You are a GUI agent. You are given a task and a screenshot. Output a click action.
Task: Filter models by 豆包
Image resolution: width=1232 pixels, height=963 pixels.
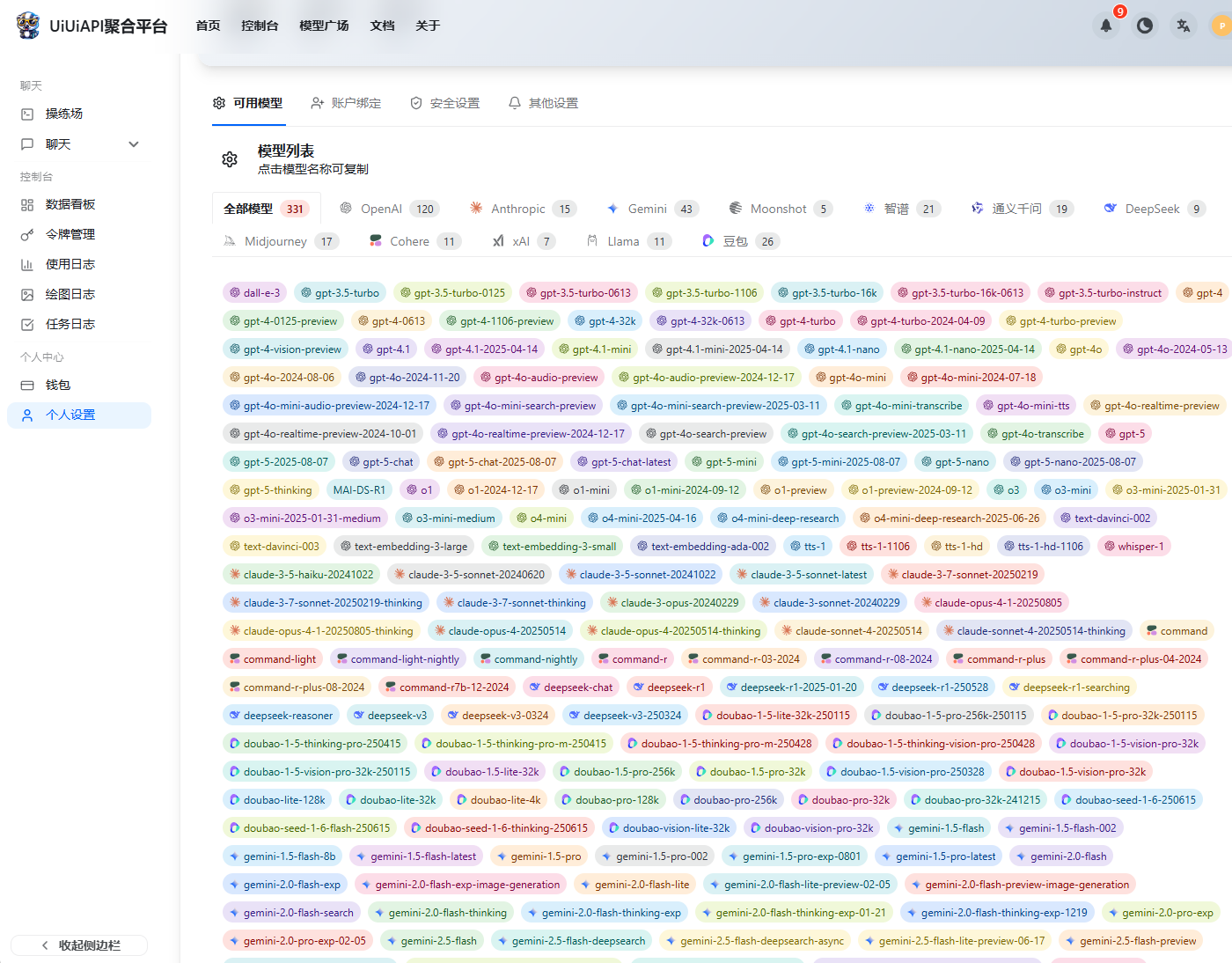pos(741,241)
